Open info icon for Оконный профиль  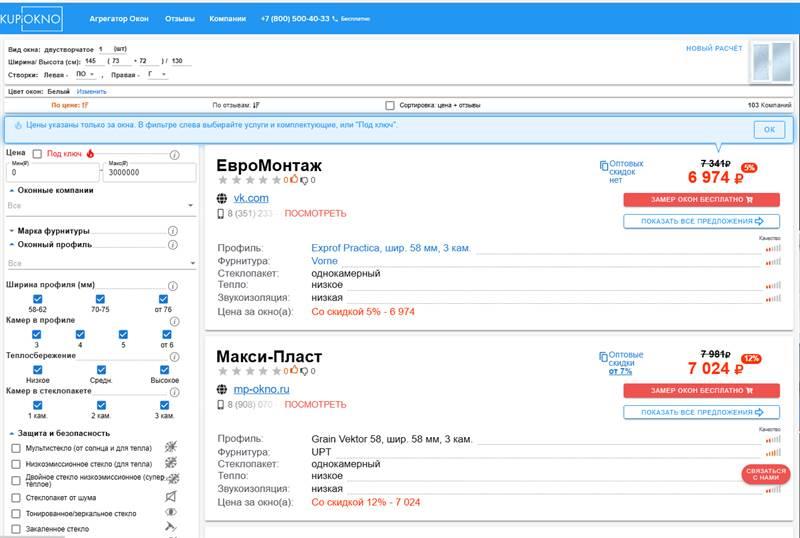click(173, 244)
